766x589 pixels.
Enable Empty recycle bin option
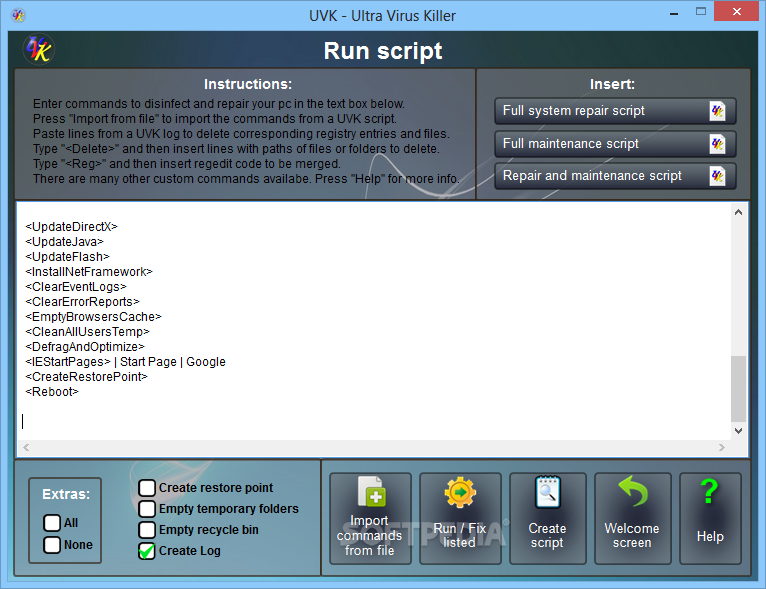click(x=147, y=529)
